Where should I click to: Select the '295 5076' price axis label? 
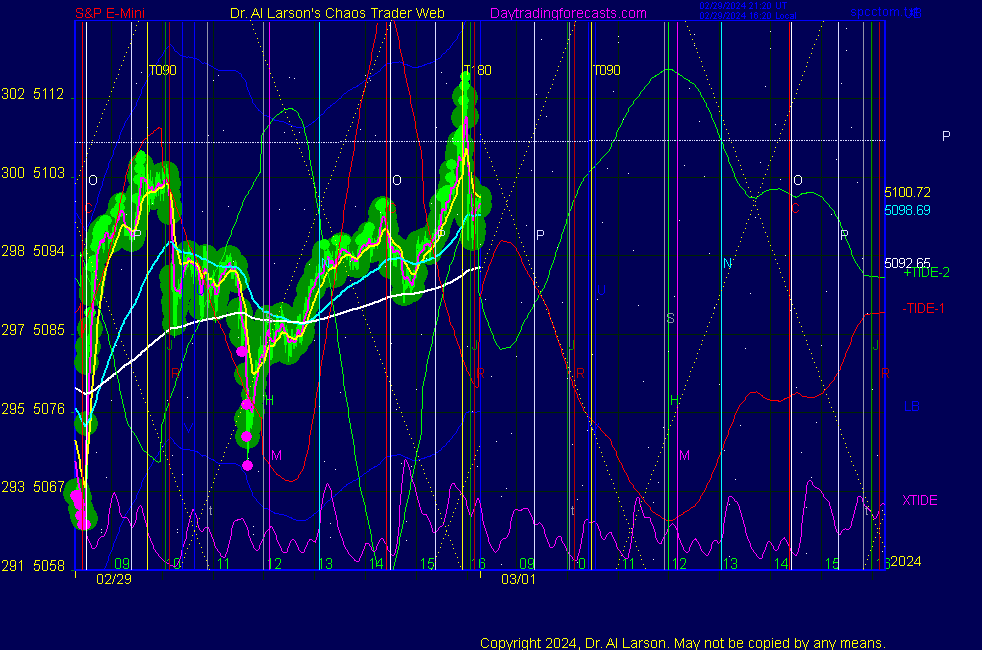[x=33, y=409]
